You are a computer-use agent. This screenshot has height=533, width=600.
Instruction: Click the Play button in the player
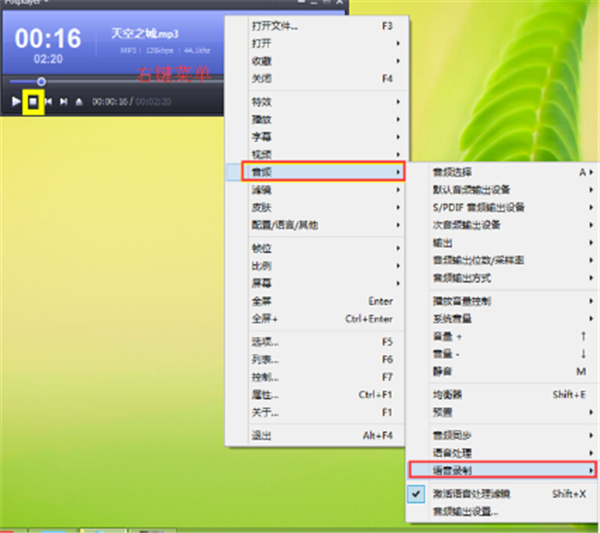coord(16,101)
